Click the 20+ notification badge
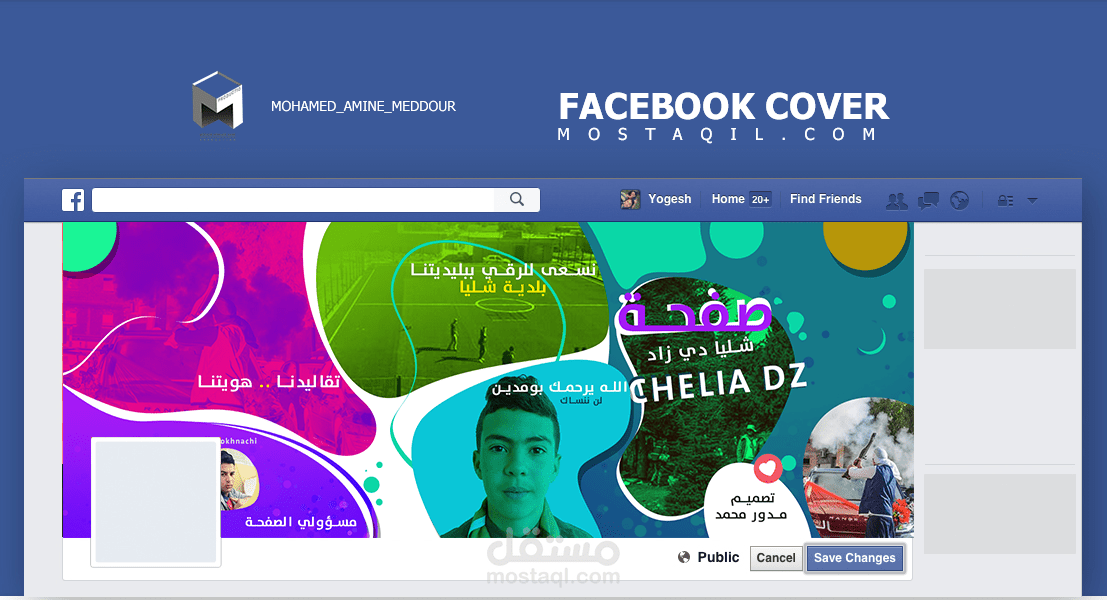Screen dimensions: 1107x600 [760, 200]
